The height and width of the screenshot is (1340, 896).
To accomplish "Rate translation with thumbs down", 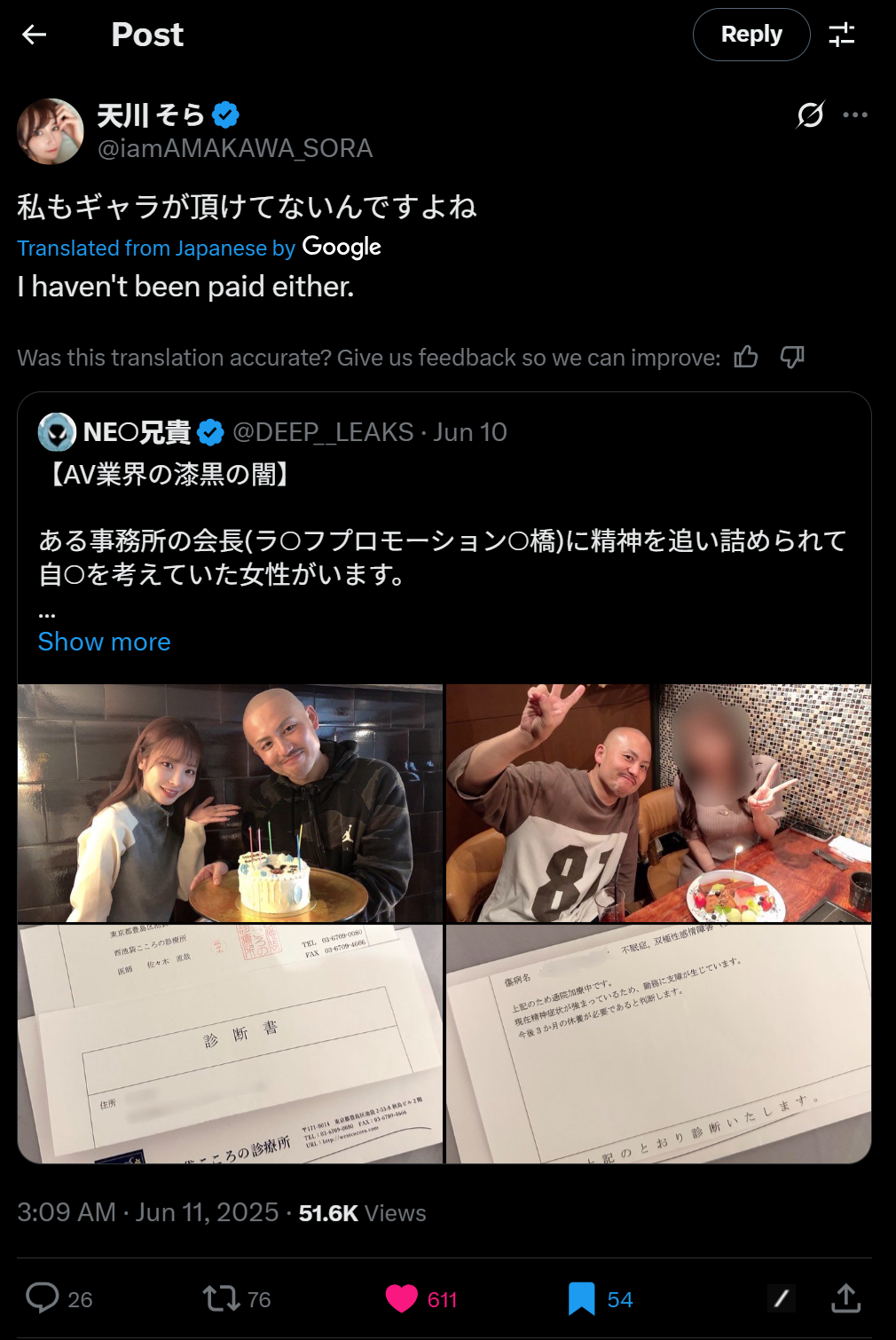I will [x=792, y=357].
